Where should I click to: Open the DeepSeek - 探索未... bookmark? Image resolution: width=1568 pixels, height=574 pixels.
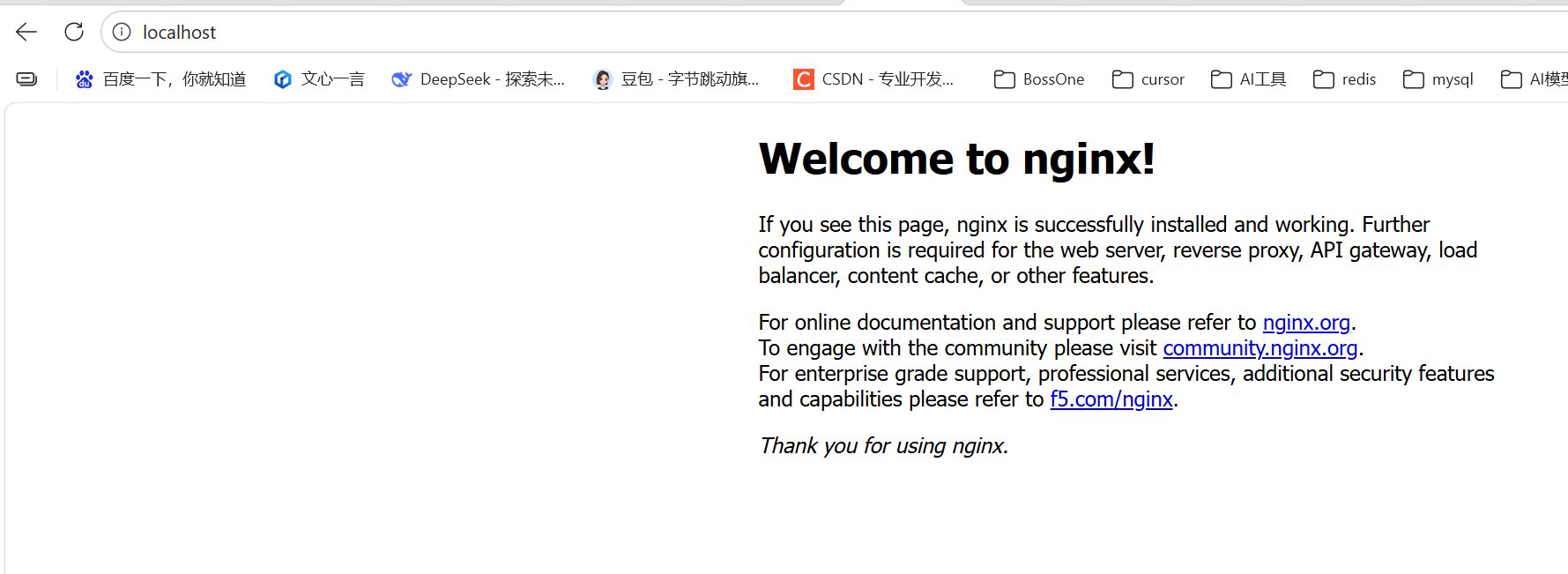pos(493,79)
